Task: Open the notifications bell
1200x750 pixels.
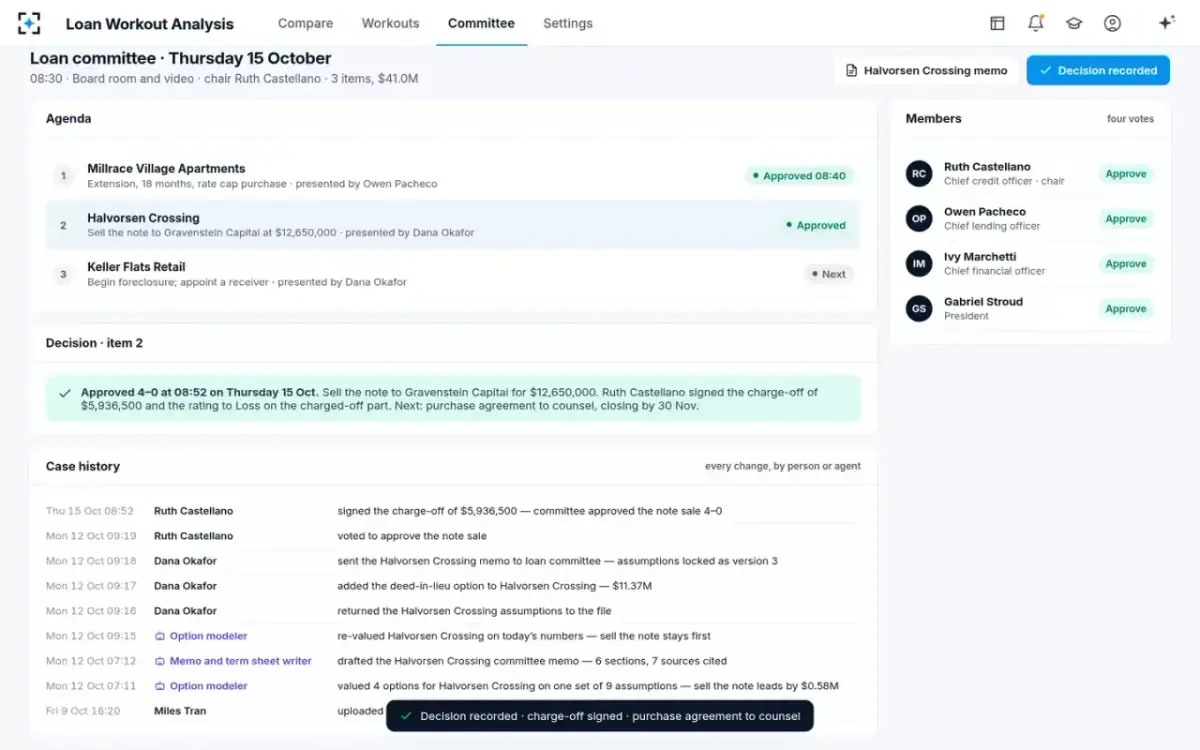Action: point(1036,23)
